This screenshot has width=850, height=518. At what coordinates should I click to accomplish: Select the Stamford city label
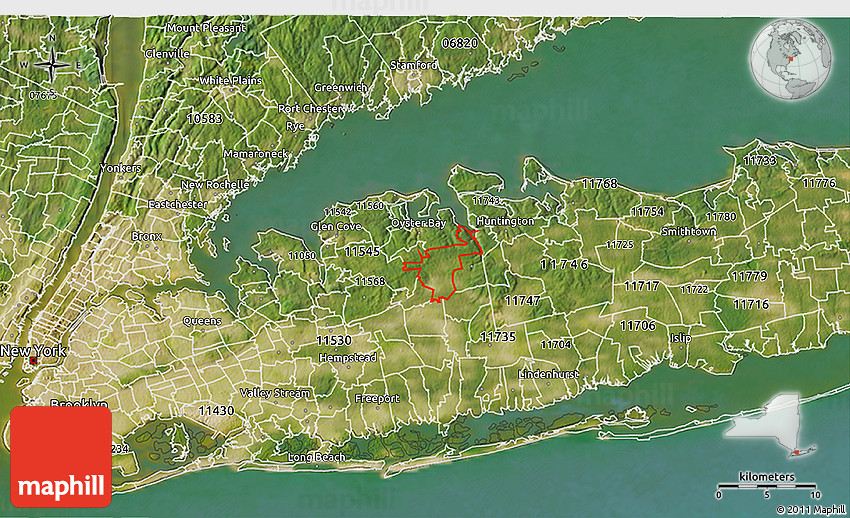click(413, 65)
